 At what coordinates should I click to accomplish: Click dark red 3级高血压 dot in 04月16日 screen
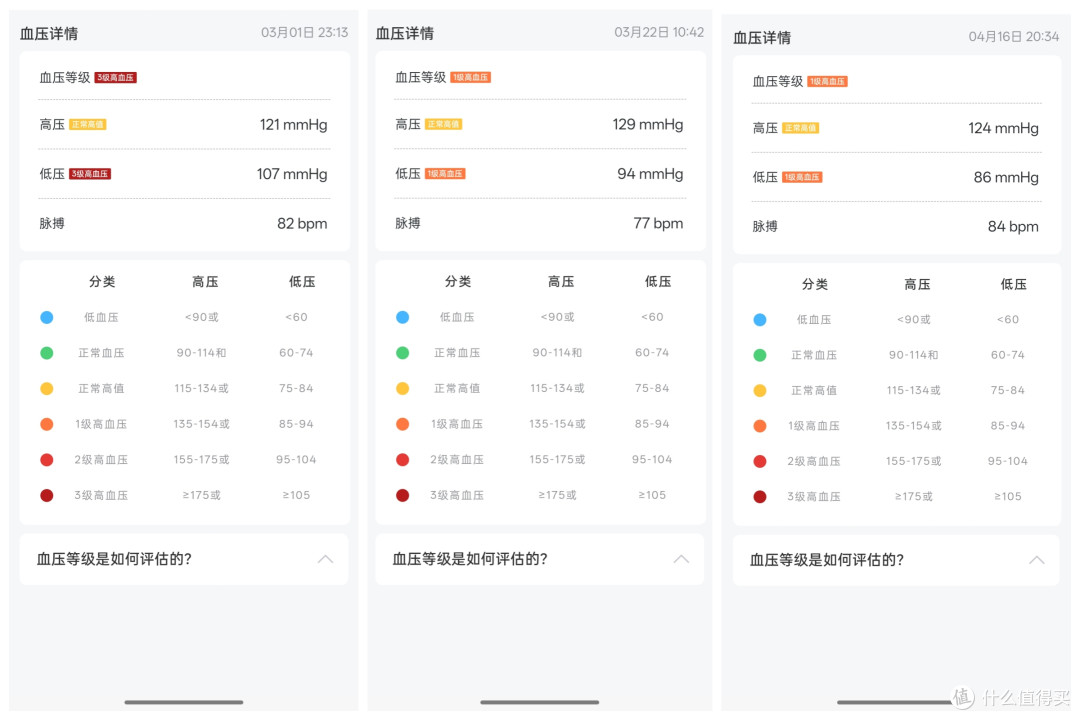(760, 497)
